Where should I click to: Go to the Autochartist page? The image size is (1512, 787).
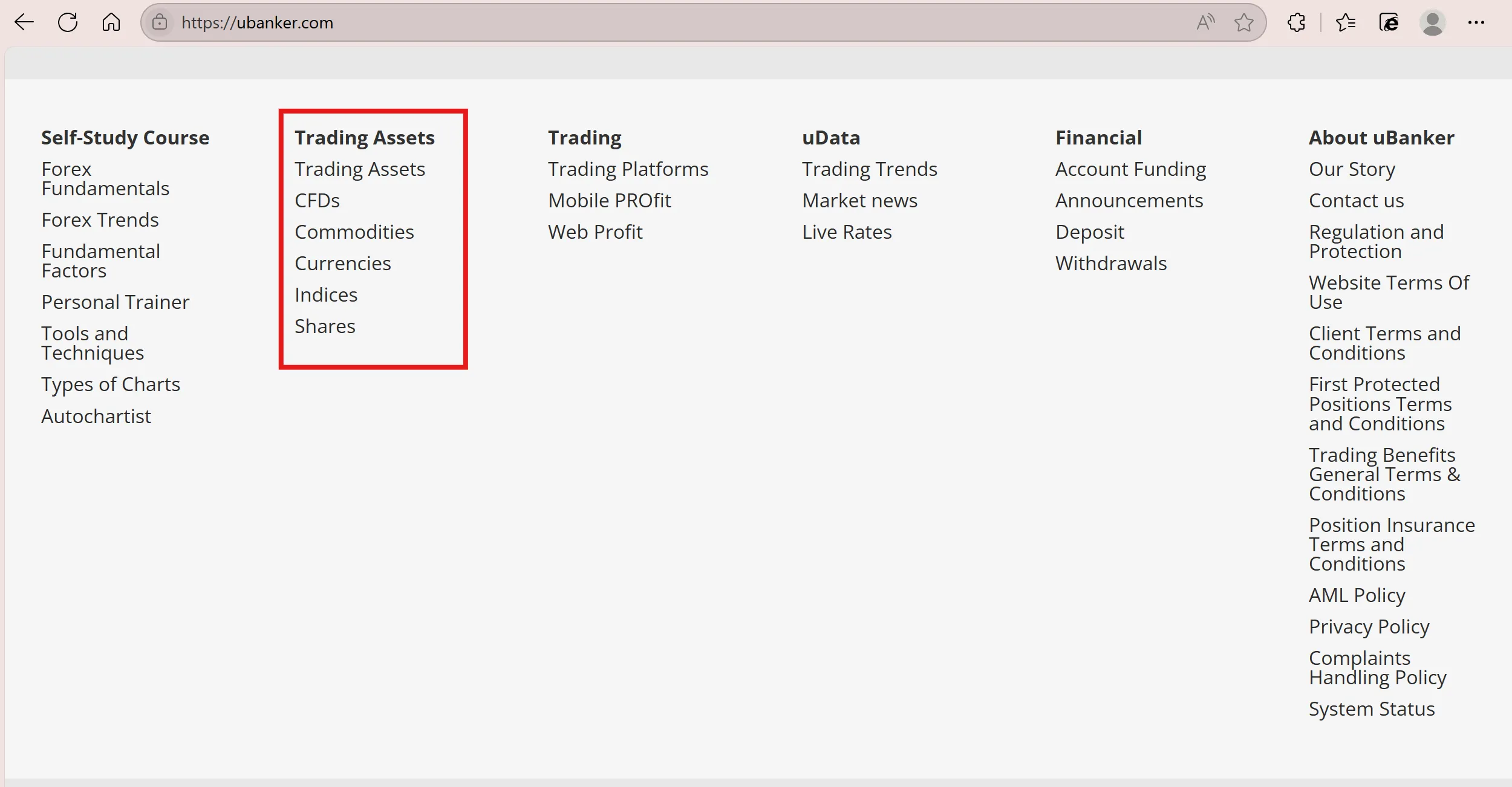coord(96,416)
